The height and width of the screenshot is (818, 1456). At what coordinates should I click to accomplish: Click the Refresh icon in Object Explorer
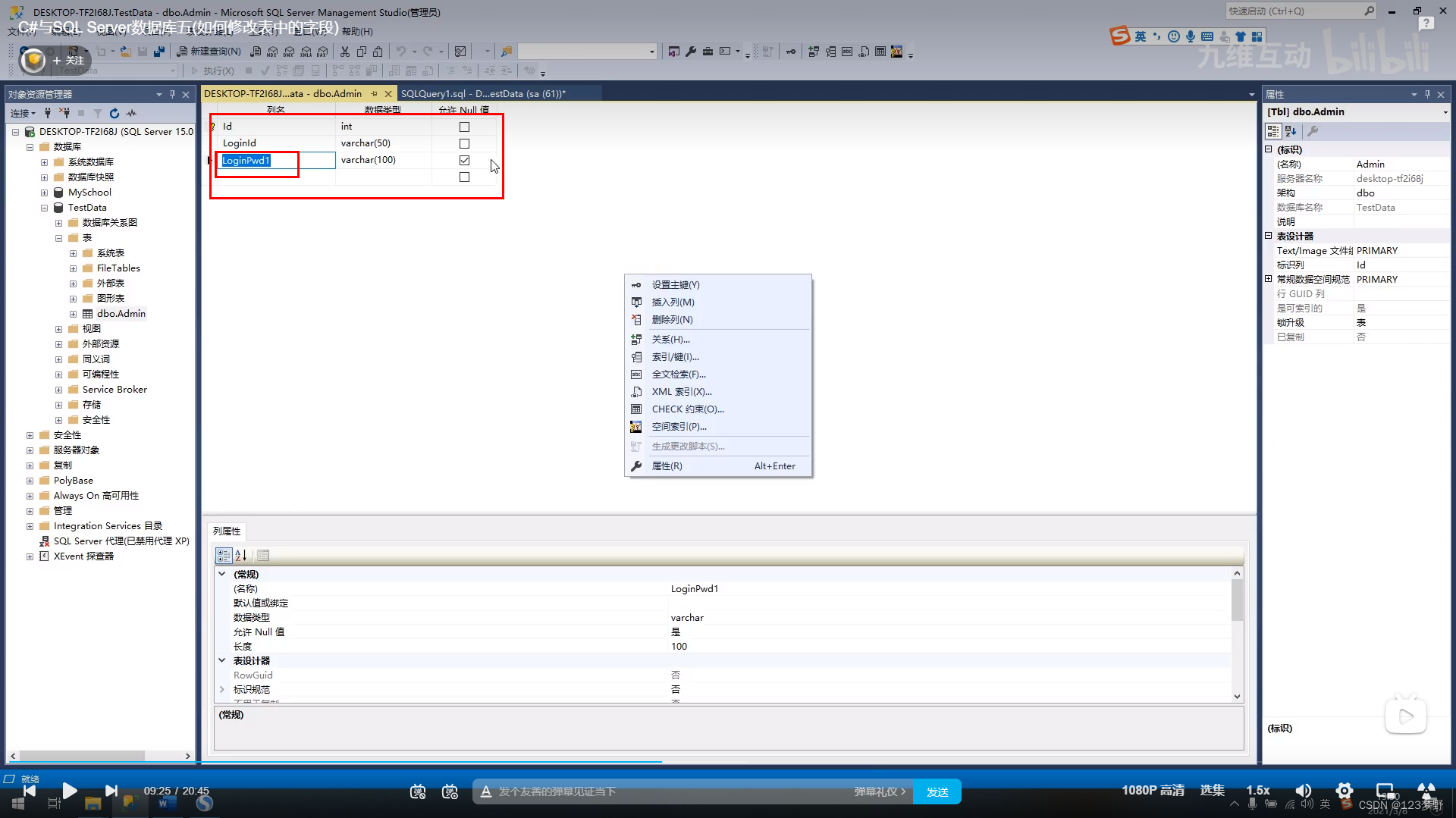(115, 113)
